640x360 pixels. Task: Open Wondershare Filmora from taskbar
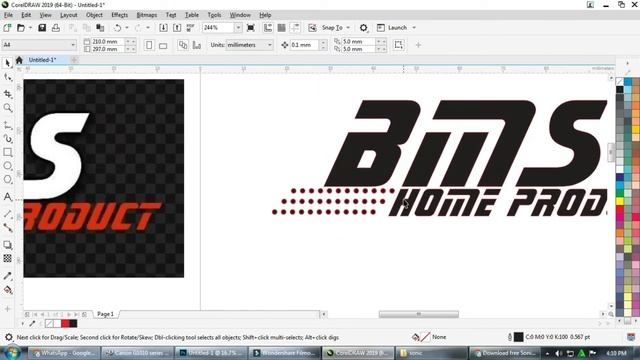point(285,353)
